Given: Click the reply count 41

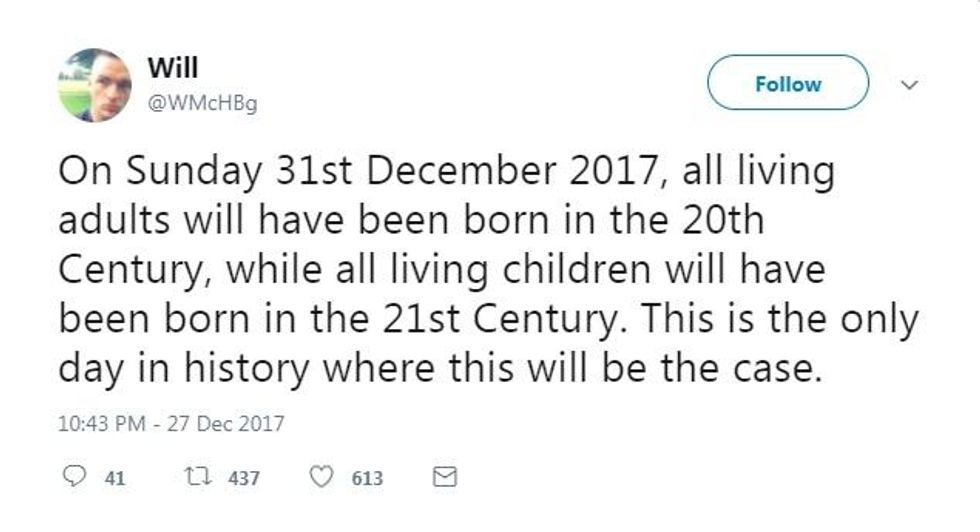Looking at the screenshot, I should pyautogui.click(x=114, y=479).
